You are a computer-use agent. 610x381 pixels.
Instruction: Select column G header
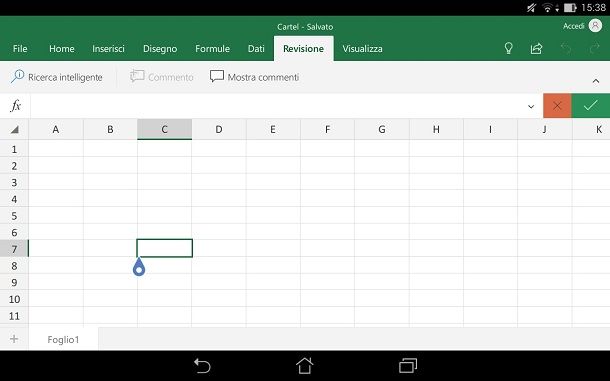point(382,129)
